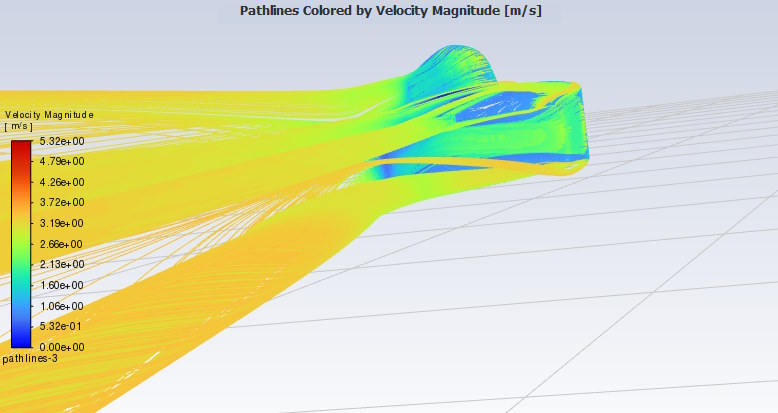The width and height of the screenshot is (778, 413).
Task: Select the 4.26e+00 legend label
Action: pyautogui.click(x=60, y=182)
